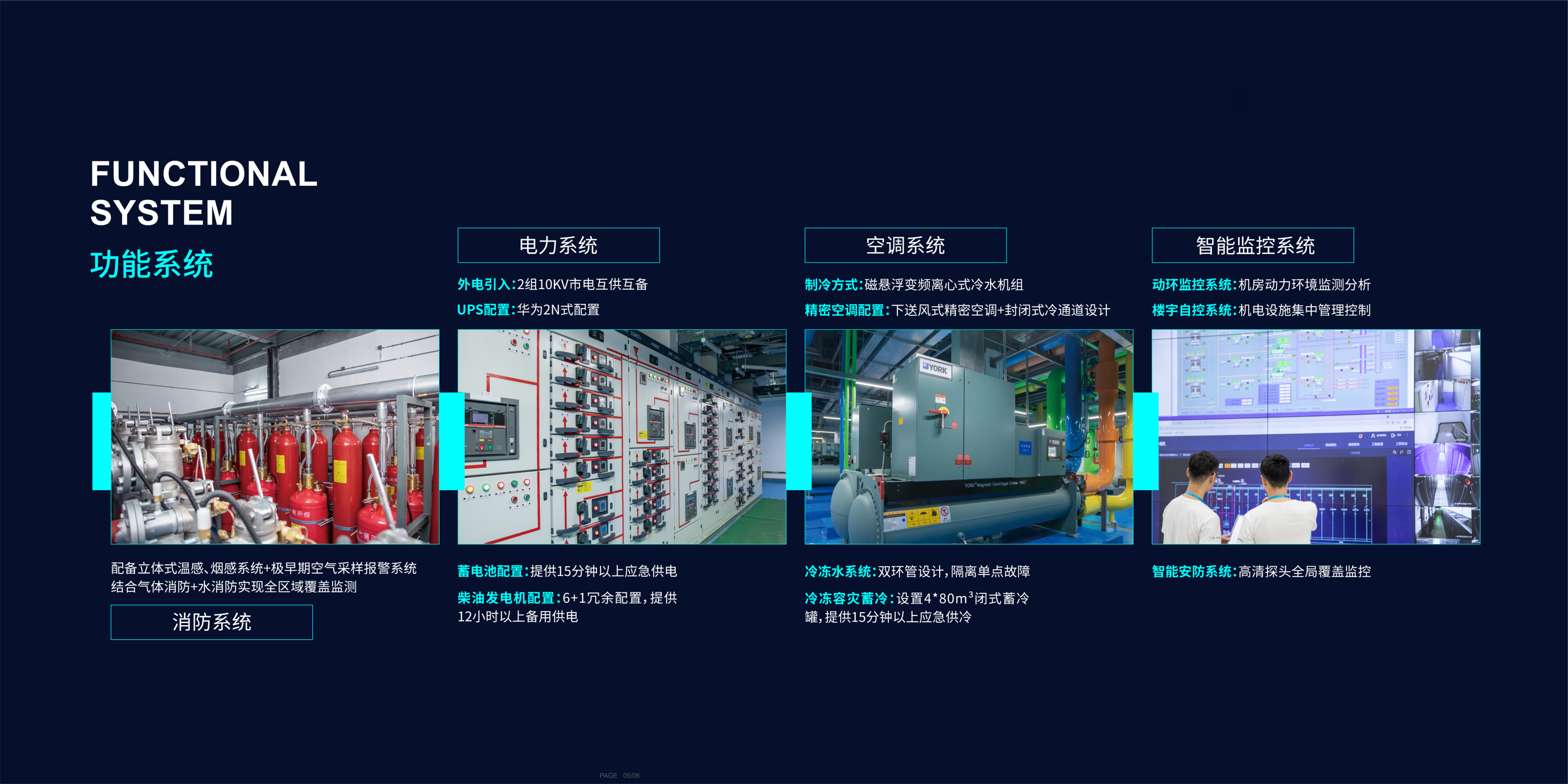
Task: Click the cyan bar beside switchgear photo
Action: tap(451, 441)
